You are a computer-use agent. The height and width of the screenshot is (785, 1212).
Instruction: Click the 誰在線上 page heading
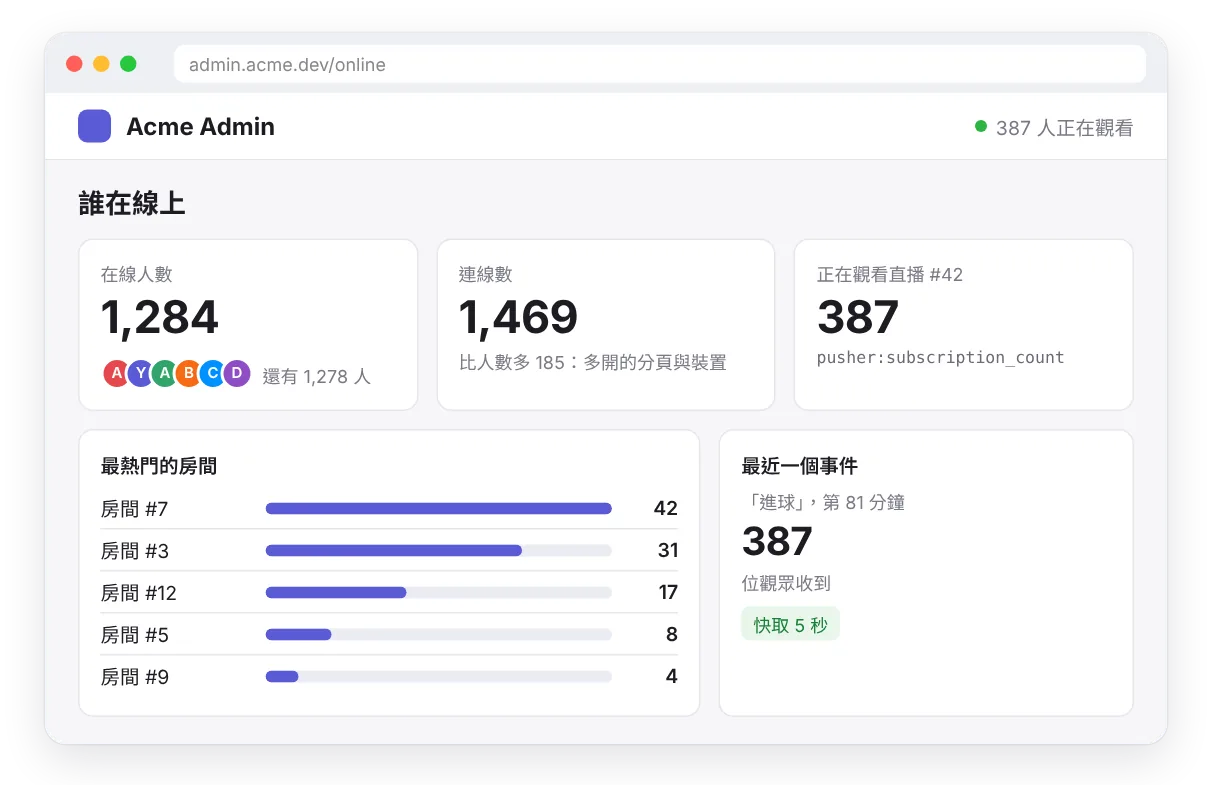point(132,204)
